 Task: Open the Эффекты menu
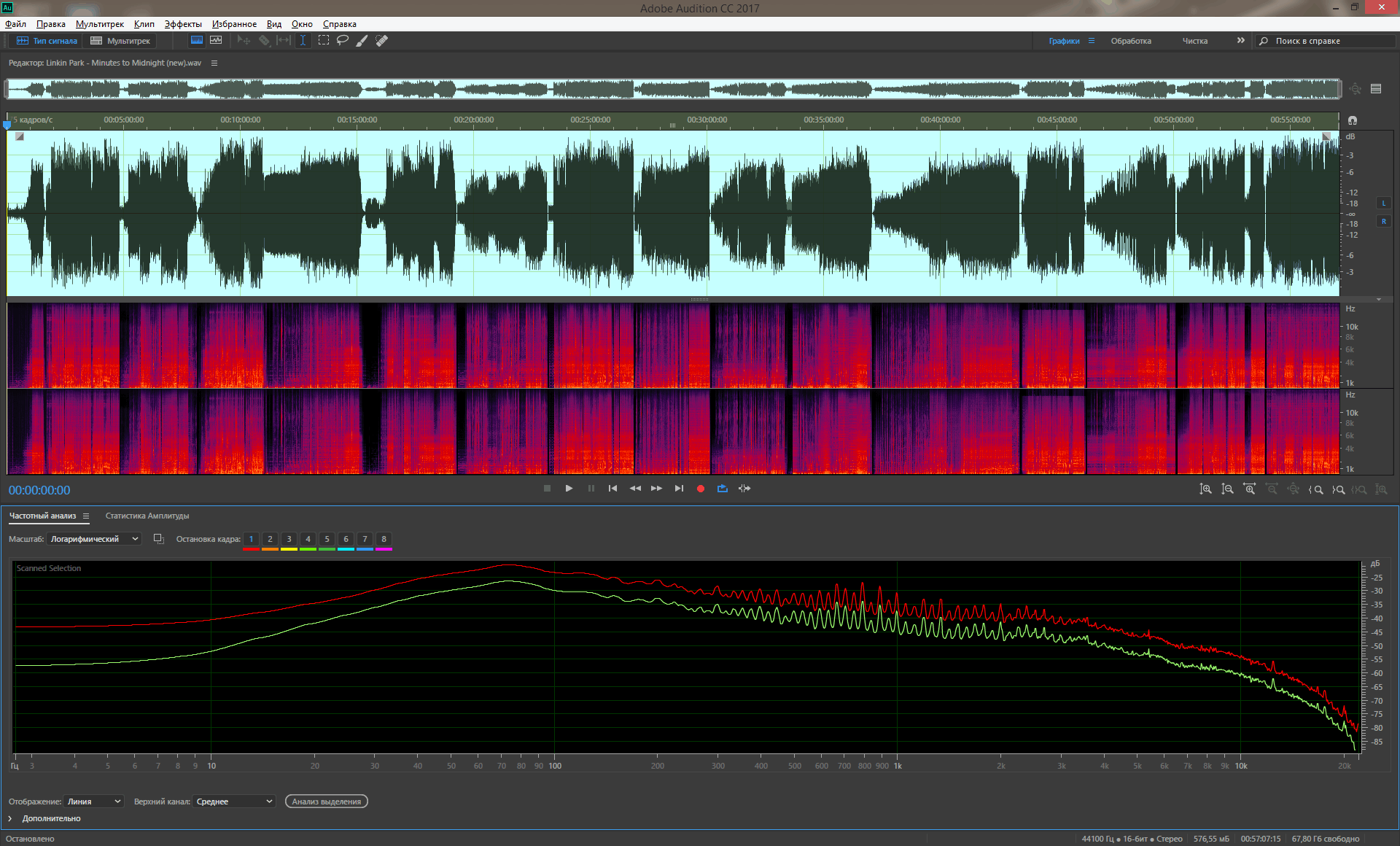pos(183,23)
